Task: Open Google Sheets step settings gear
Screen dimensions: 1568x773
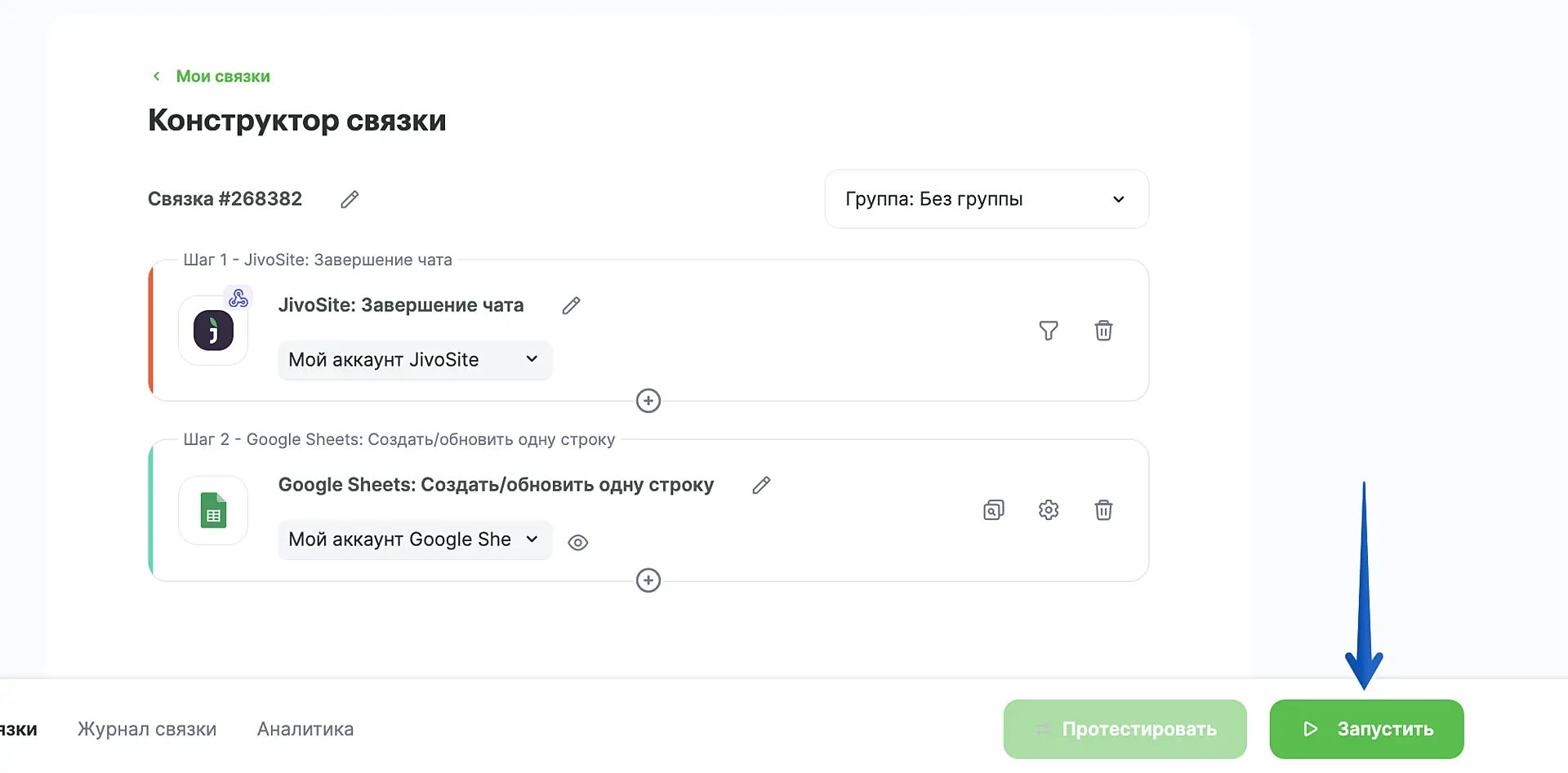Action: 1048,510
